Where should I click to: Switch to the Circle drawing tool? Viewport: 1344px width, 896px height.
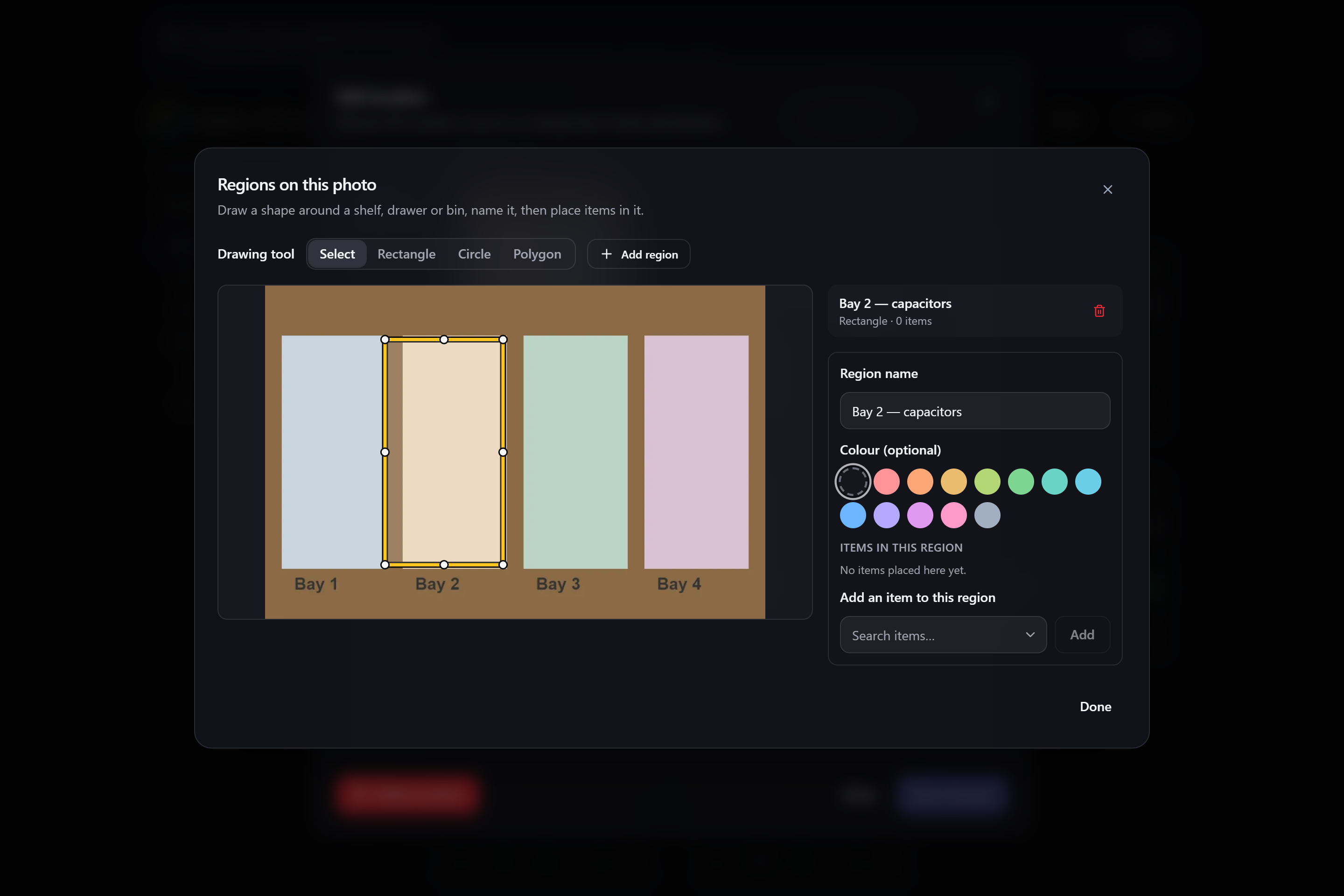(474, 254)
